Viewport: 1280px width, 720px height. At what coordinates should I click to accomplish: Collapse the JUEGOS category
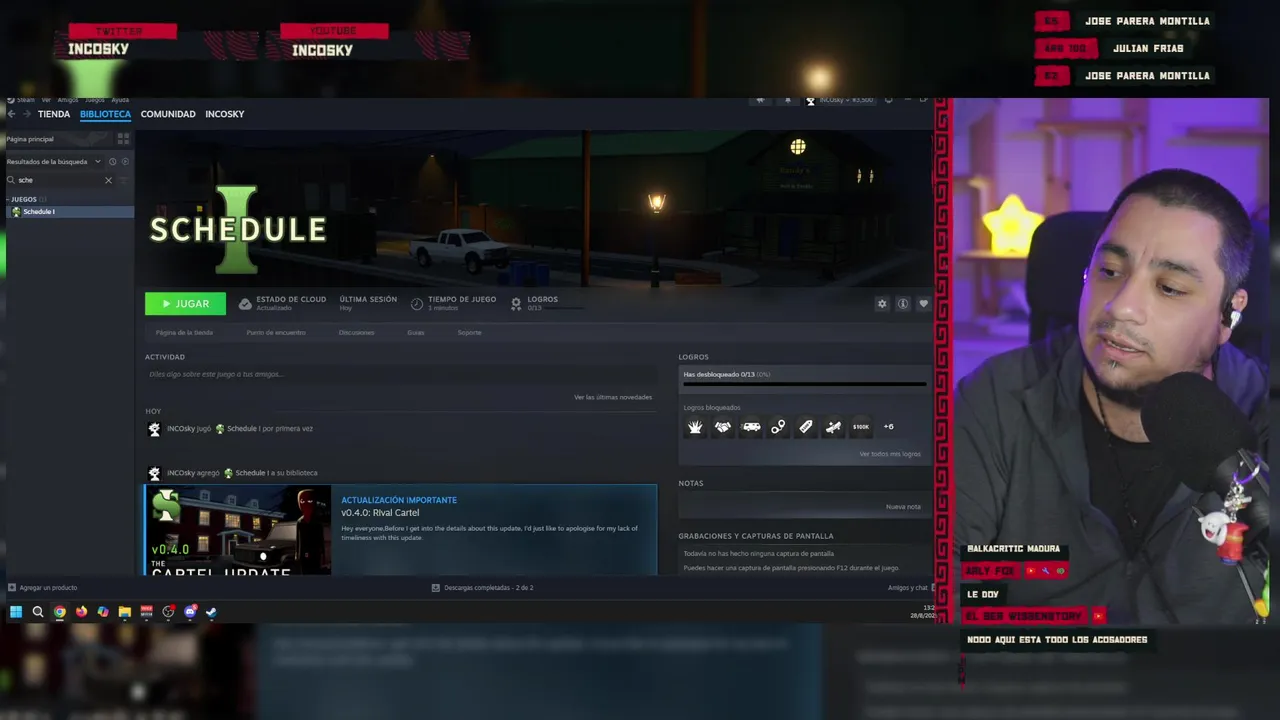[24, 199]
